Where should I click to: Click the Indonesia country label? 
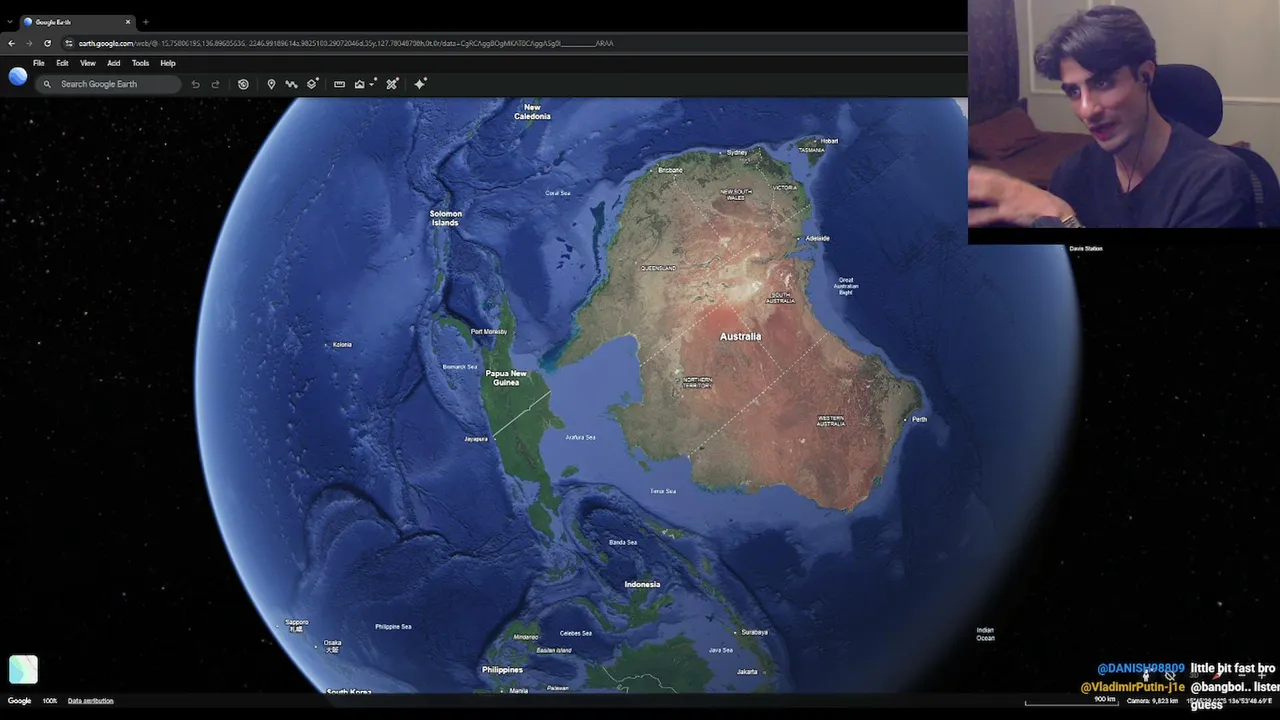(x=642, y=584)
